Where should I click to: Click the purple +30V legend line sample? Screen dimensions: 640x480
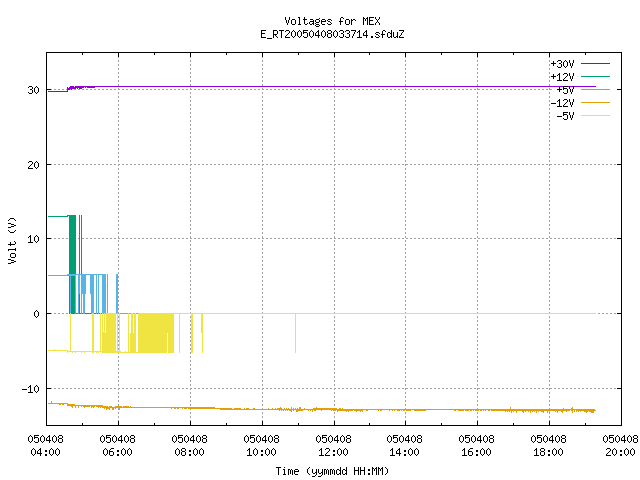click(x=595, y=64)
